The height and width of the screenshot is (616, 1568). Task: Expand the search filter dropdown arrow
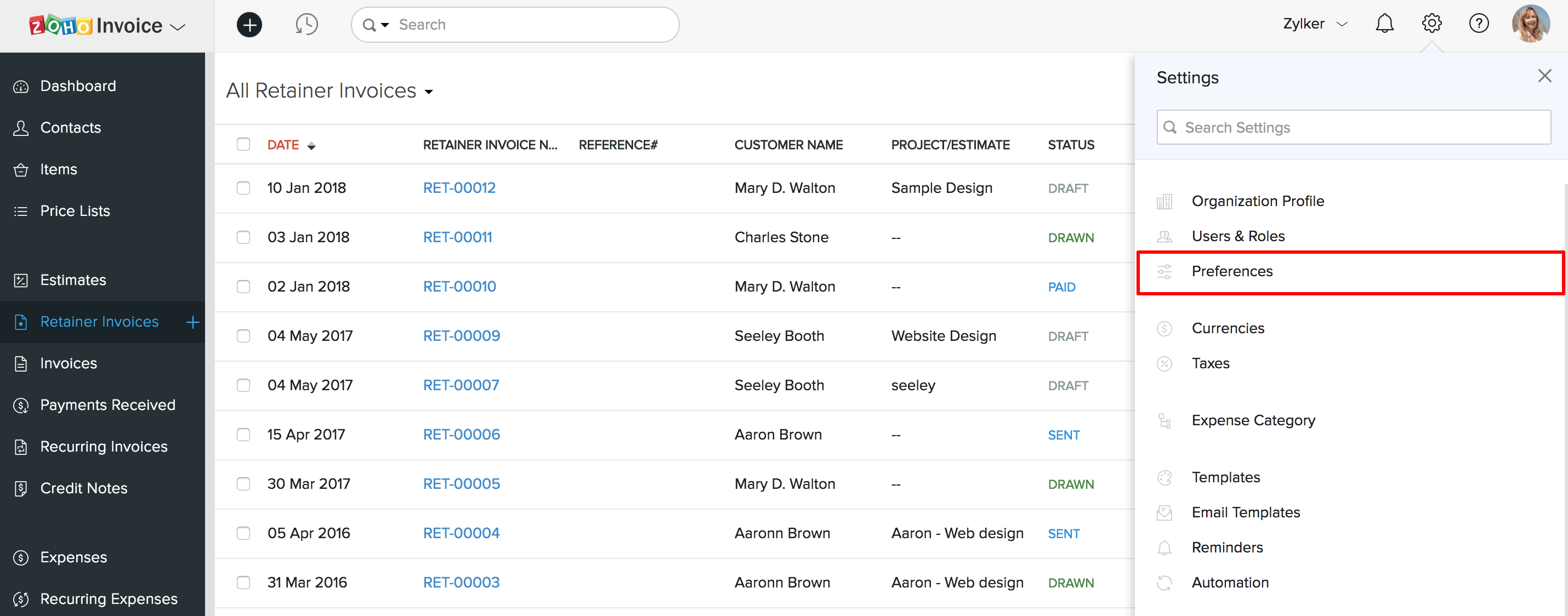tap(385, 26)
